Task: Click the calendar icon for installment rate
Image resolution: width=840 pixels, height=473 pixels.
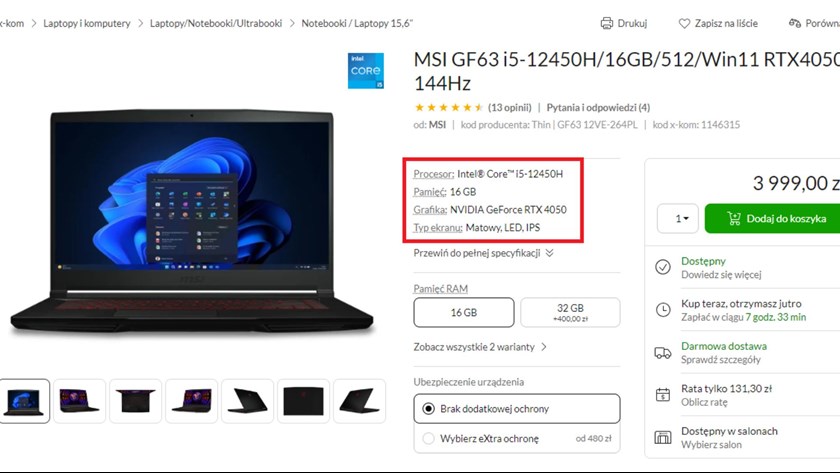Action: (663, 395)
